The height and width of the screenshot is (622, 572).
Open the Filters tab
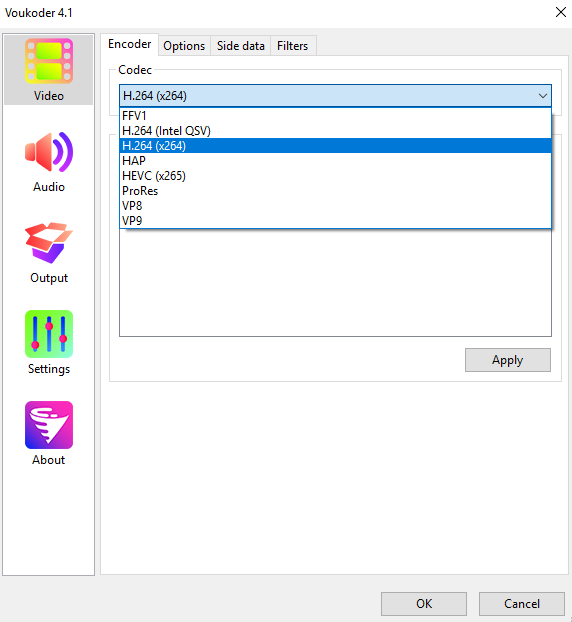(293, 46)
